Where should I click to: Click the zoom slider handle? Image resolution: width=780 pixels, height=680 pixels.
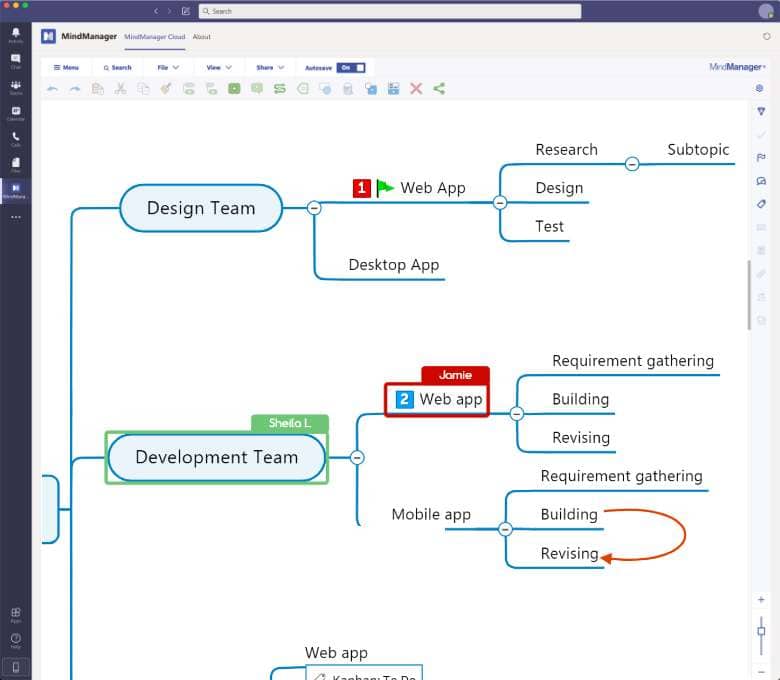761,631
